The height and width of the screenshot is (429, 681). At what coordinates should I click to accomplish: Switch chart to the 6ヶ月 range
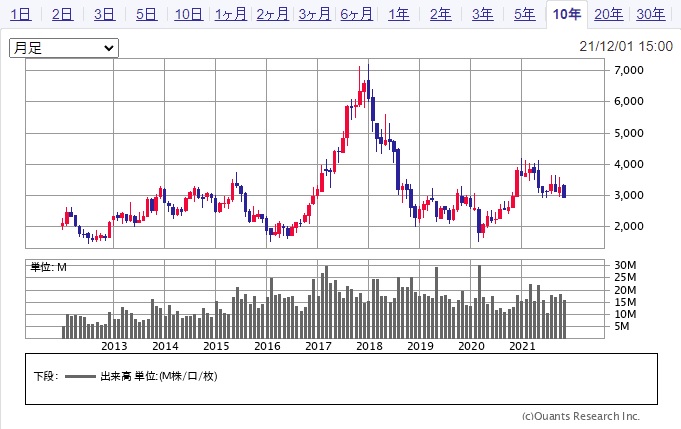(357, 14)
